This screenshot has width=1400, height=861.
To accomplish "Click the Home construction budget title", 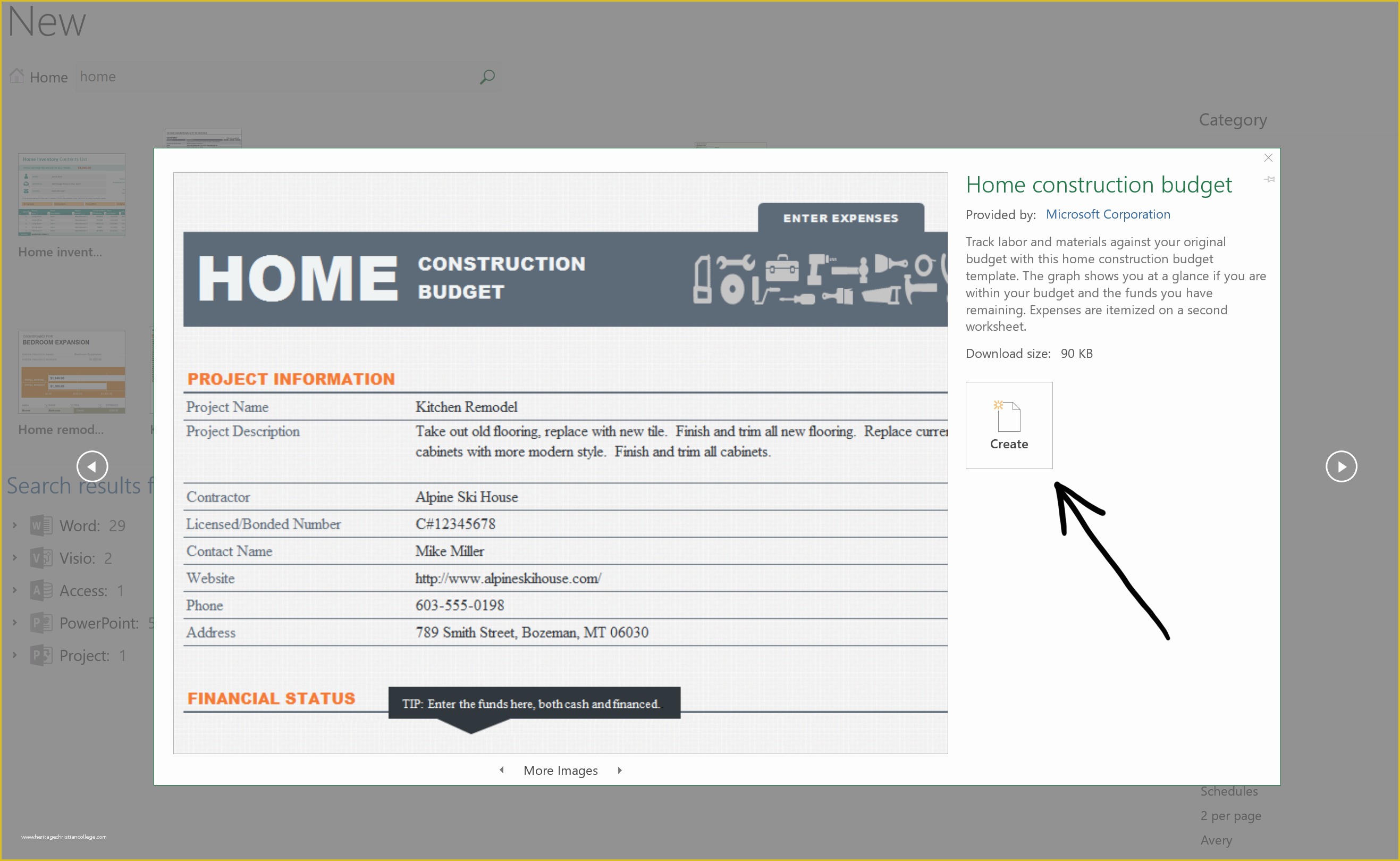I will [1099, 185].
